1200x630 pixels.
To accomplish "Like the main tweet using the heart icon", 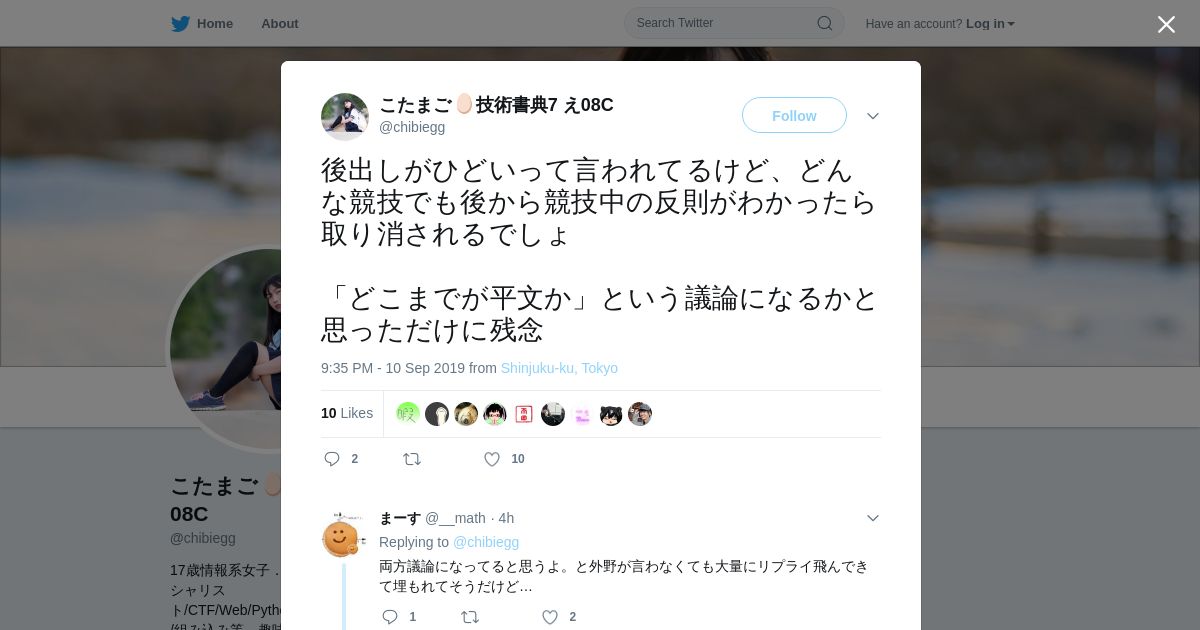I will coord(491,459).
